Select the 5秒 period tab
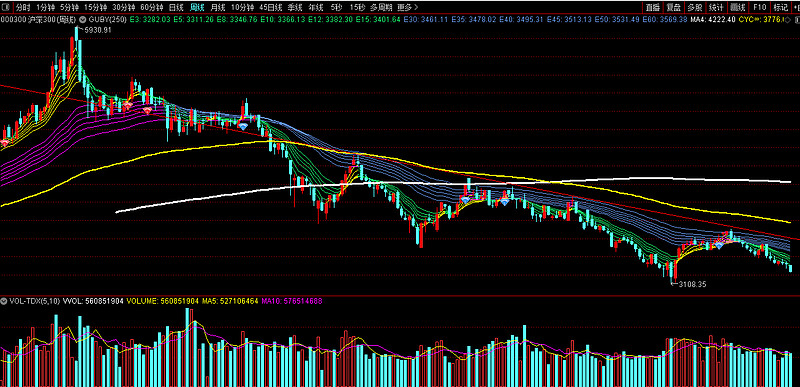 pyautogui.click(x=336, y=7)
